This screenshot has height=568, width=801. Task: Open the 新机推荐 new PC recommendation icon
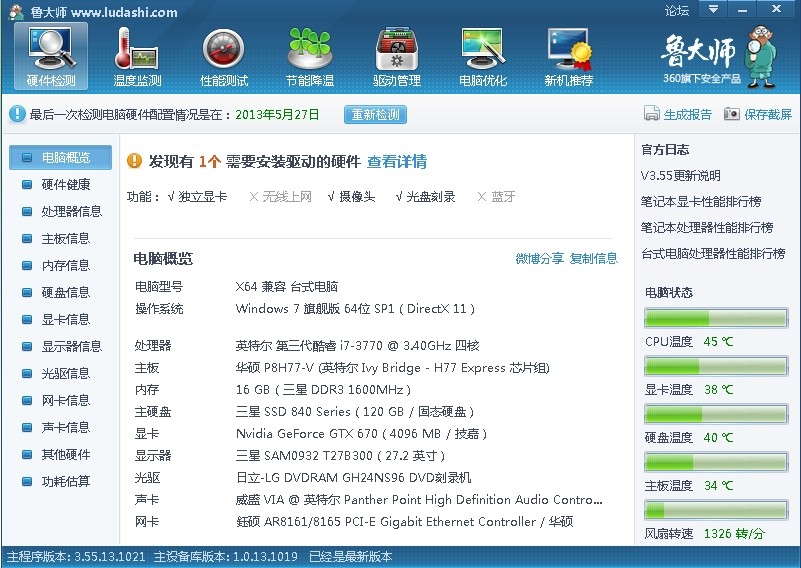tap(568, 55)
